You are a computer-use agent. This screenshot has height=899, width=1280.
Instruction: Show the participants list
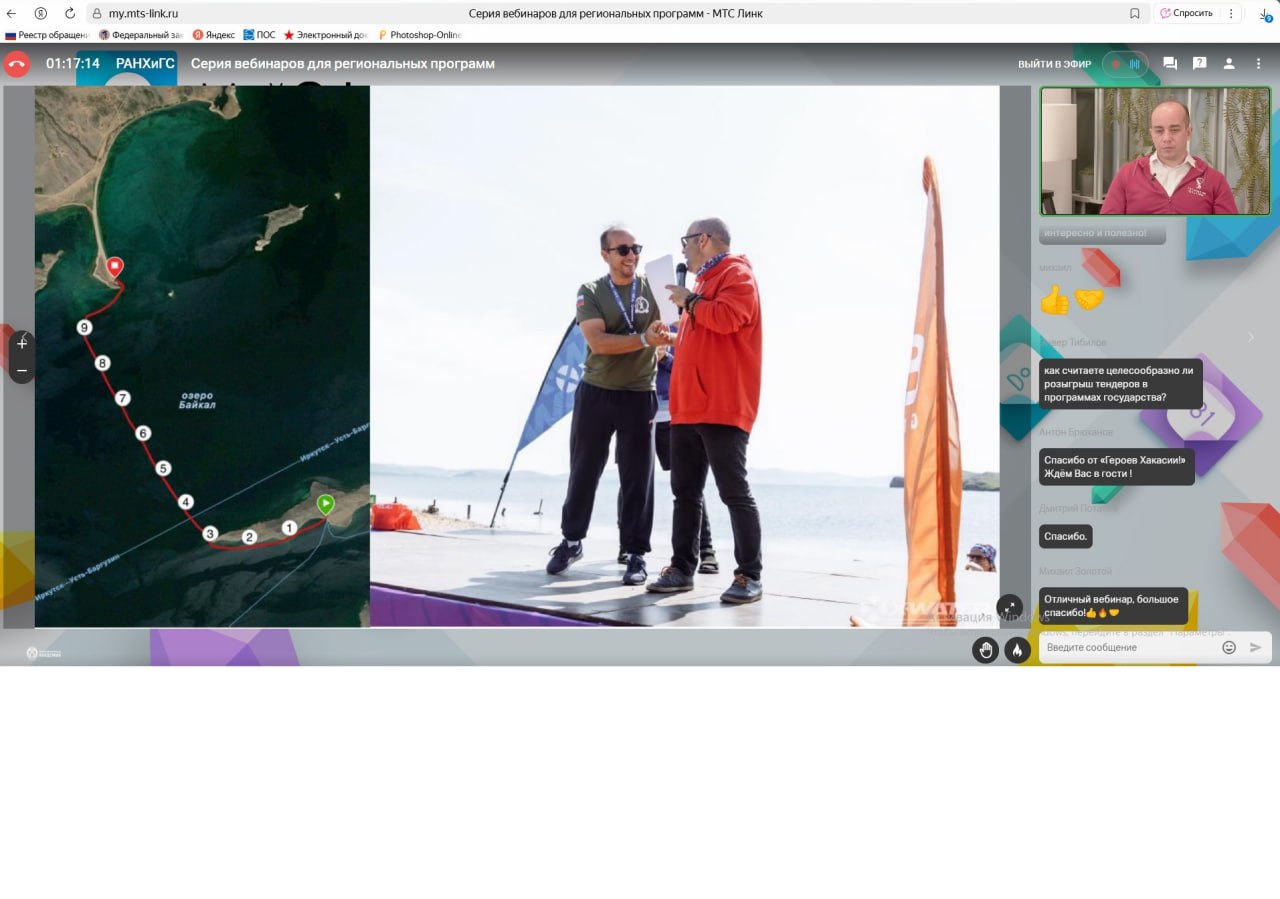[x=1229, y=64]
